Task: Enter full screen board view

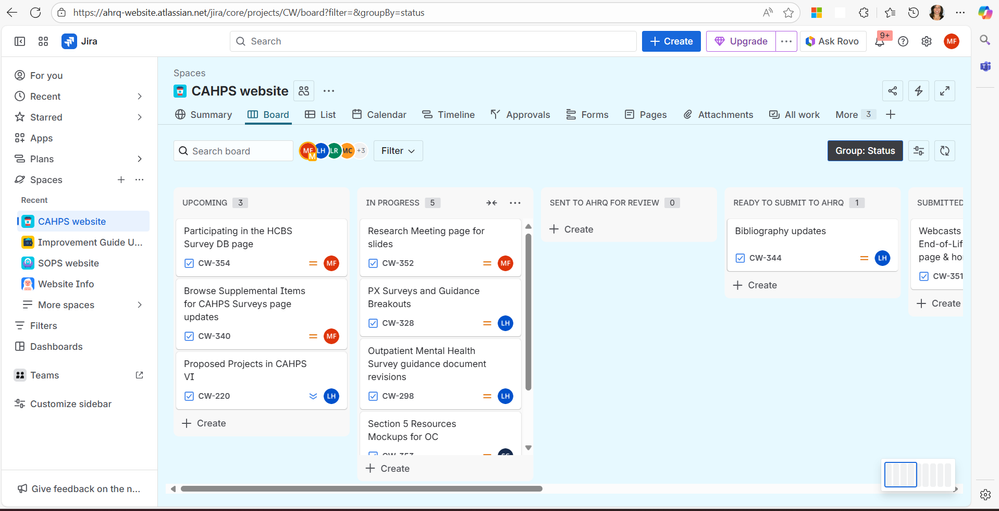Action: 944,91
